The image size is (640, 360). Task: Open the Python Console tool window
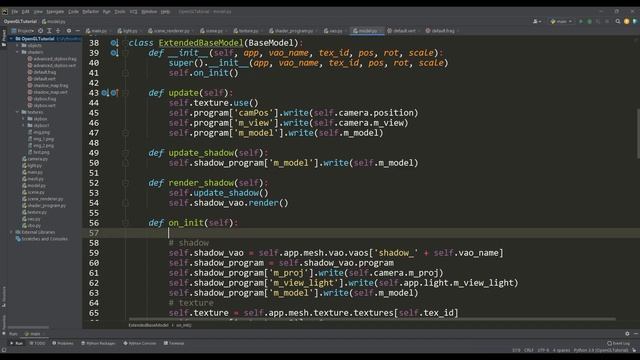click(140, 343)
